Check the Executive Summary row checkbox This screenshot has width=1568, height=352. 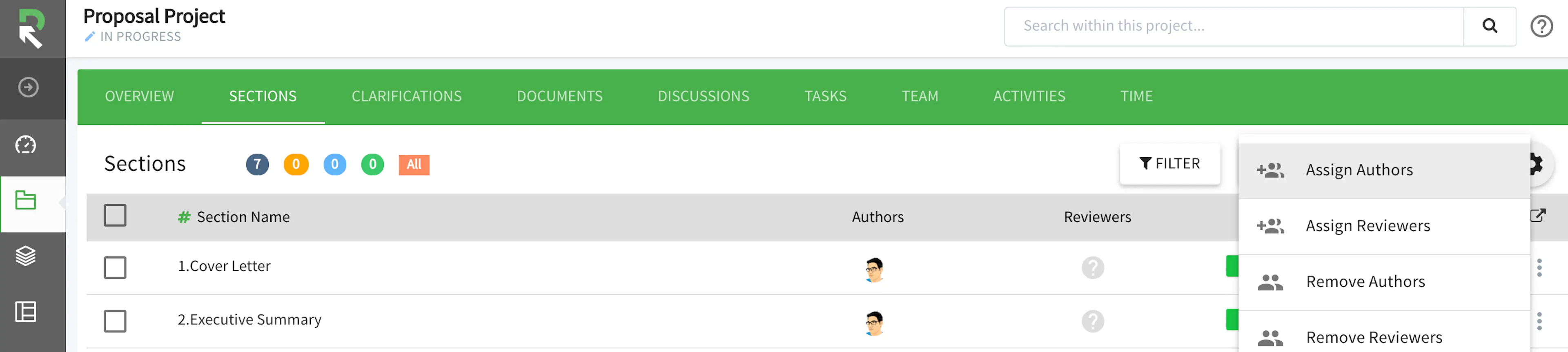click(115, 321)
